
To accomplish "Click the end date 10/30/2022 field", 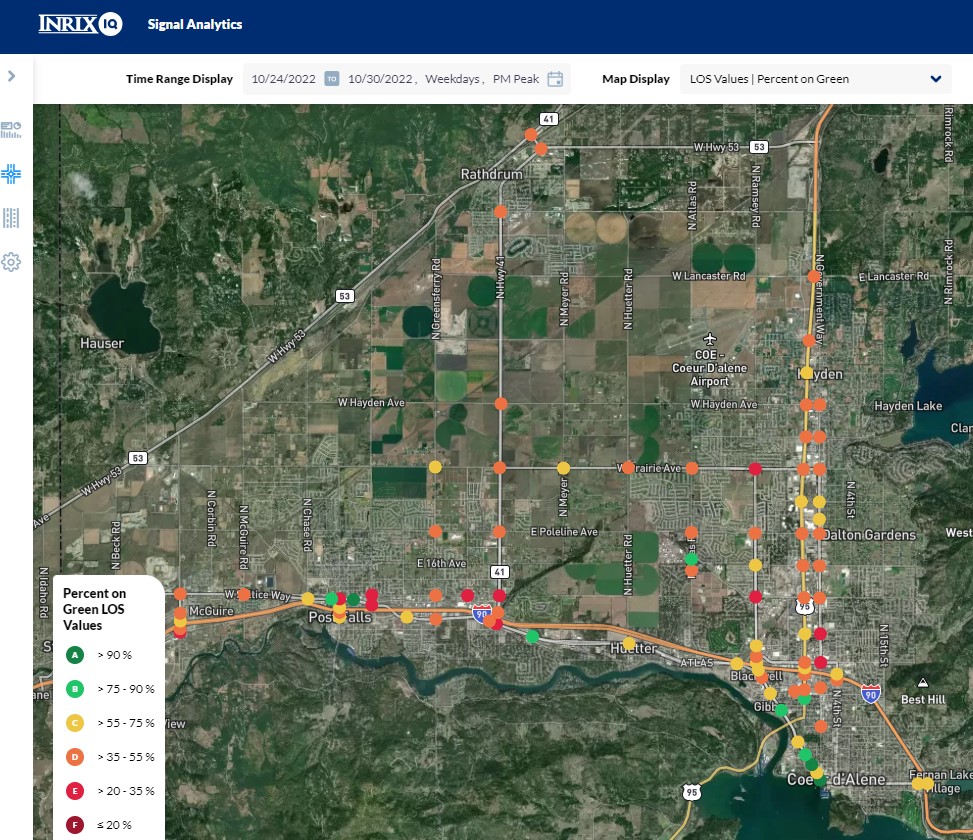I will [x=380, y=79].
